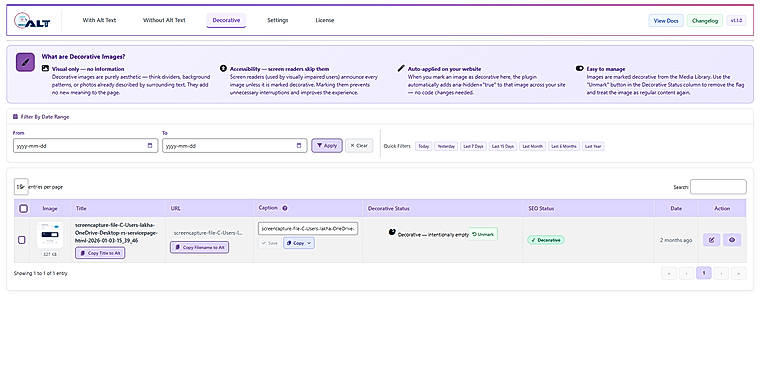The image size is (760, 368).
Task: Open the To date calendar picker
Action: (x=299, y=145)
